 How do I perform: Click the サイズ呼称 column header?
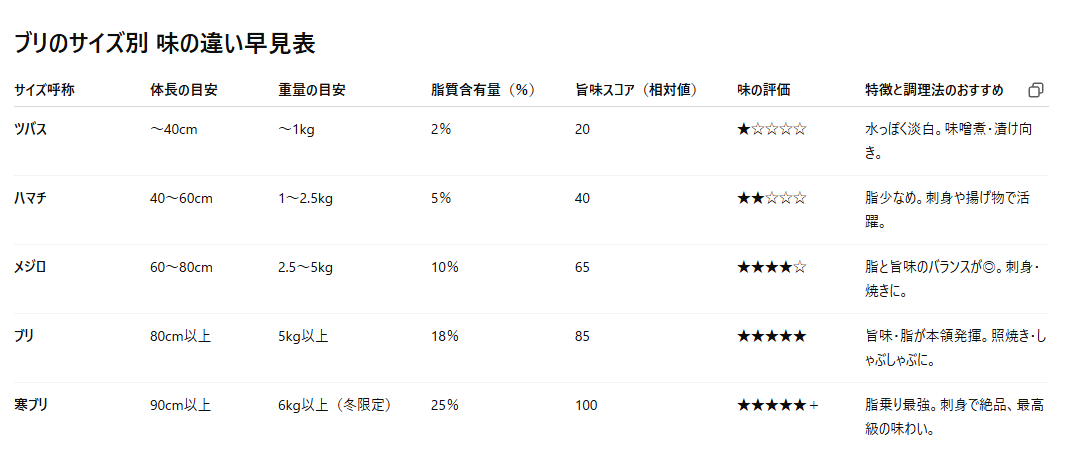(x=44, y=90)
